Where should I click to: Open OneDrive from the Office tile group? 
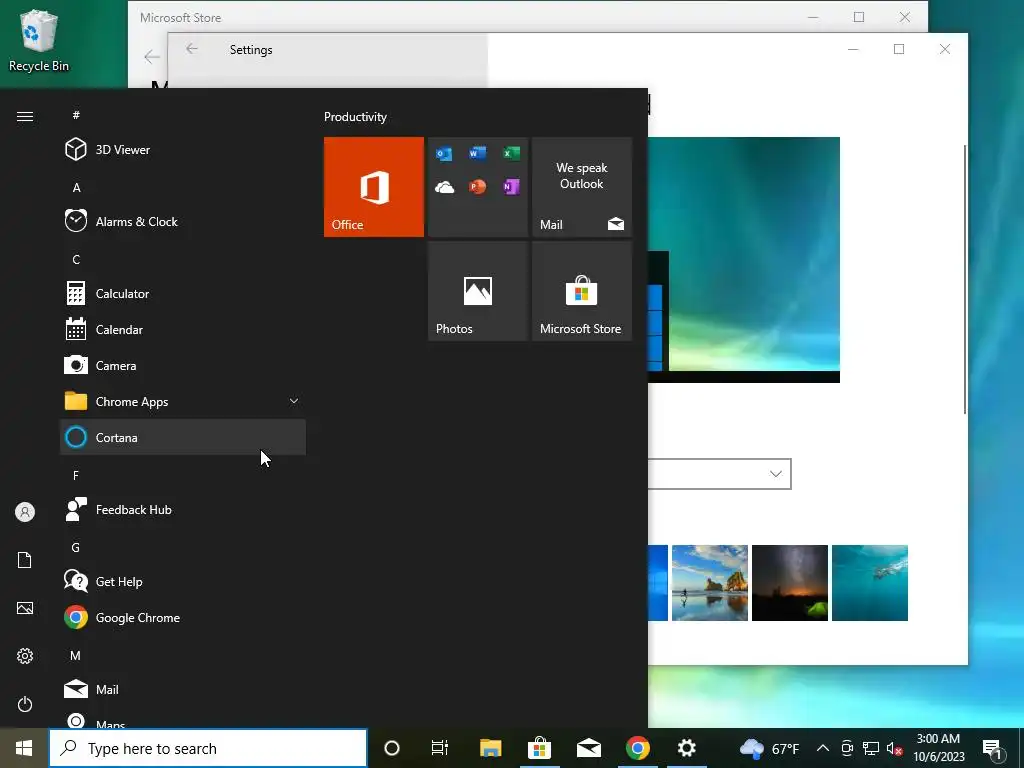coord(444,187)
